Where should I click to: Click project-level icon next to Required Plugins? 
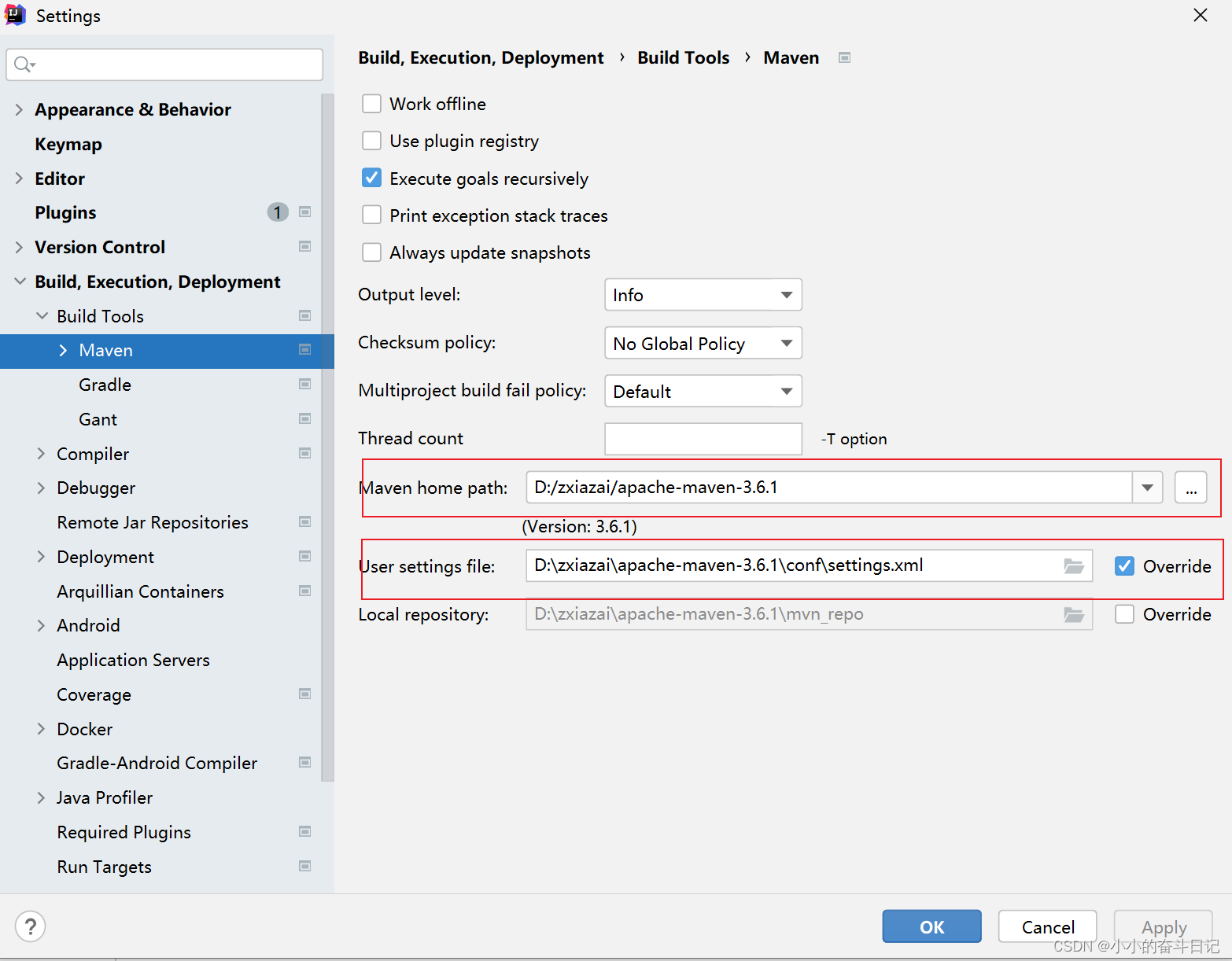305,832
